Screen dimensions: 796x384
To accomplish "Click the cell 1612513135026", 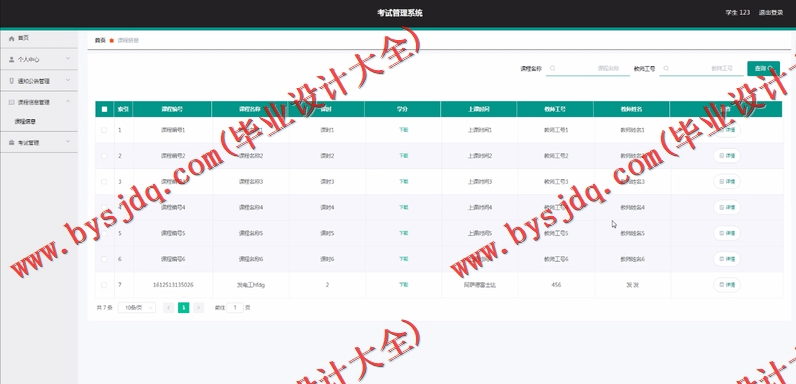I will [173, 285].
